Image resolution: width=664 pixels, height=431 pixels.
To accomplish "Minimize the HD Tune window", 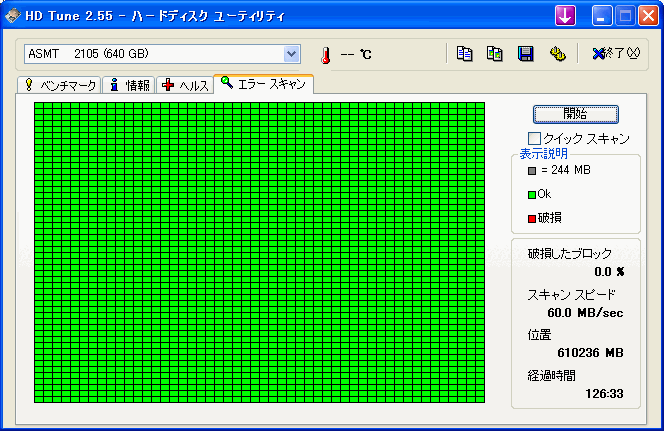I will [602, 16].
